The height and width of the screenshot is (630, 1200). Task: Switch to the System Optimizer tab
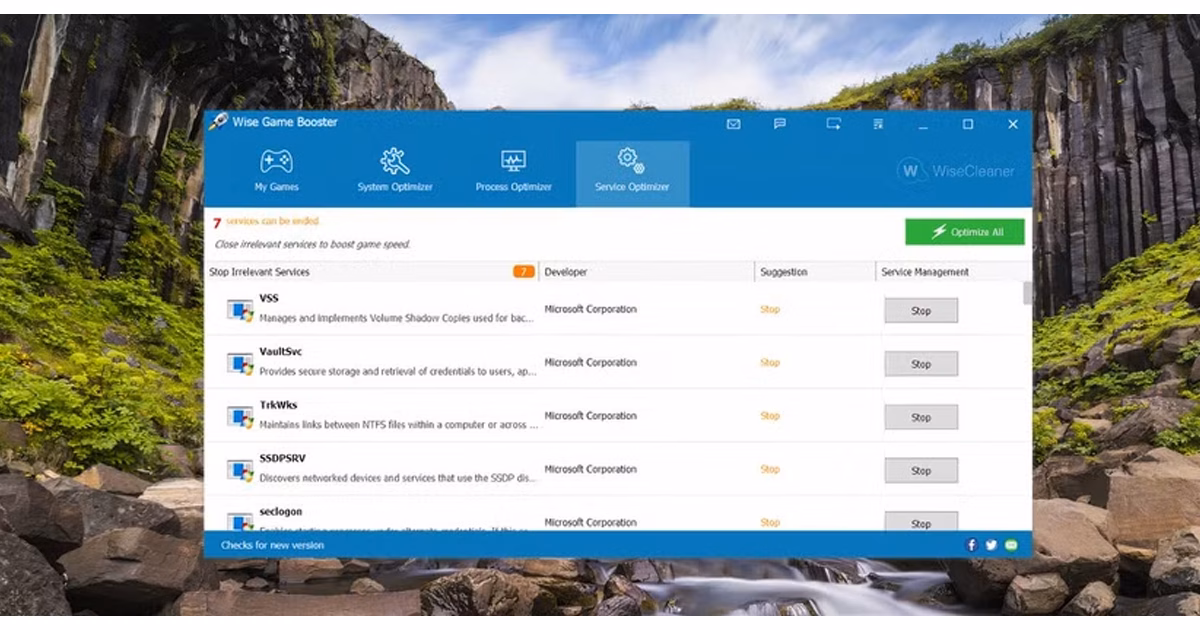click(x=395, y=172)
